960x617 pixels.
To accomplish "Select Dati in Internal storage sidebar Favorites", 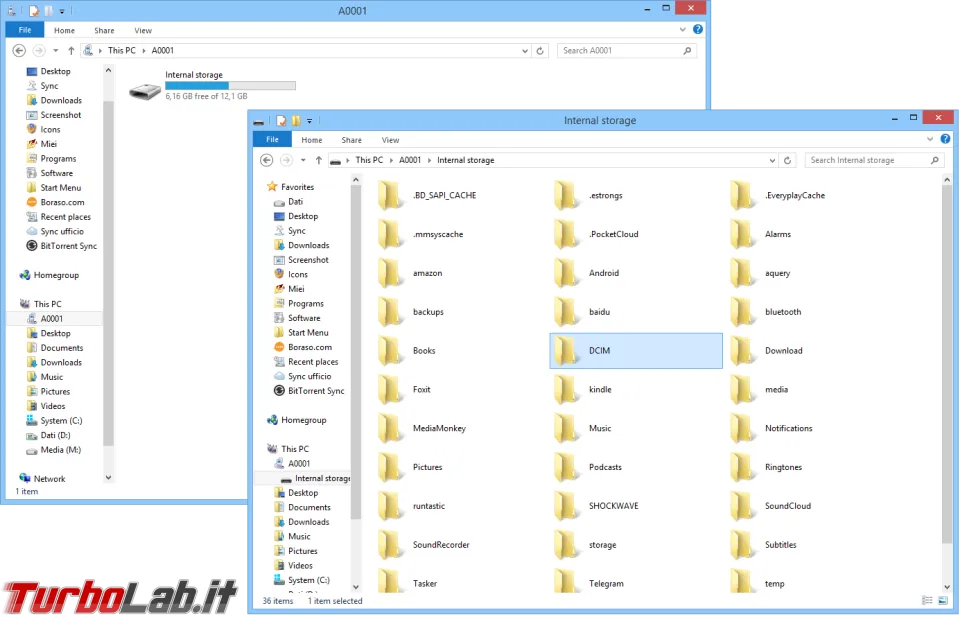I will pos(288,202).
